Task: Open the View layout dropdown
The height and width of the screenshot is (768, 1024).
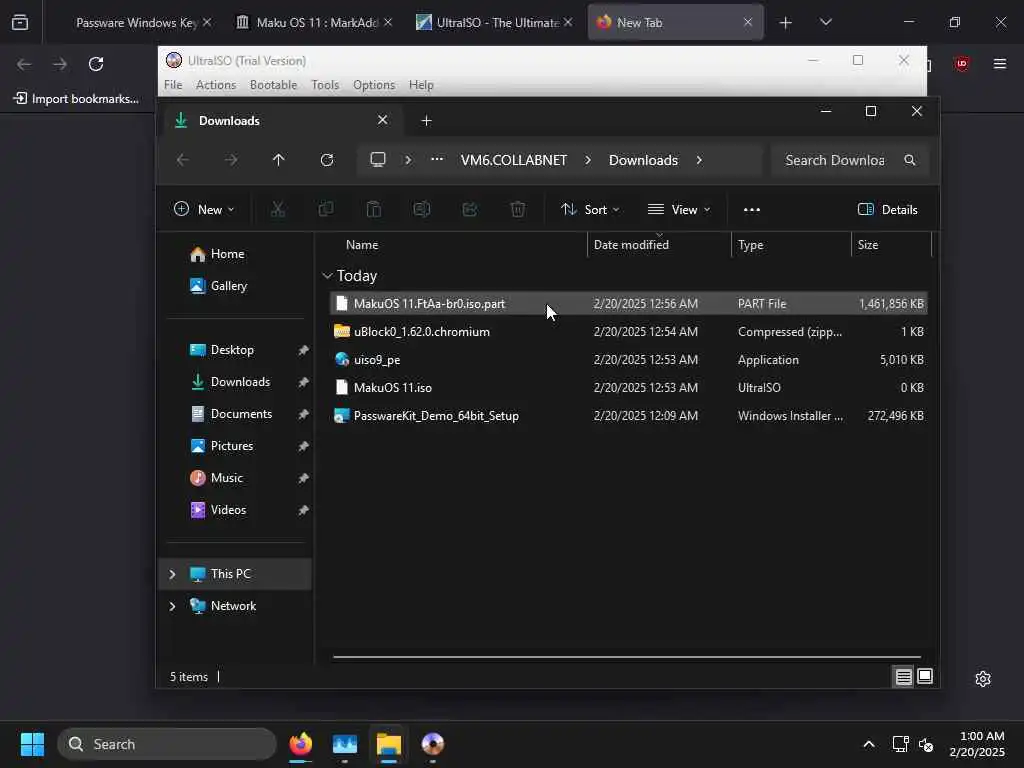Action: pos(679,210)
